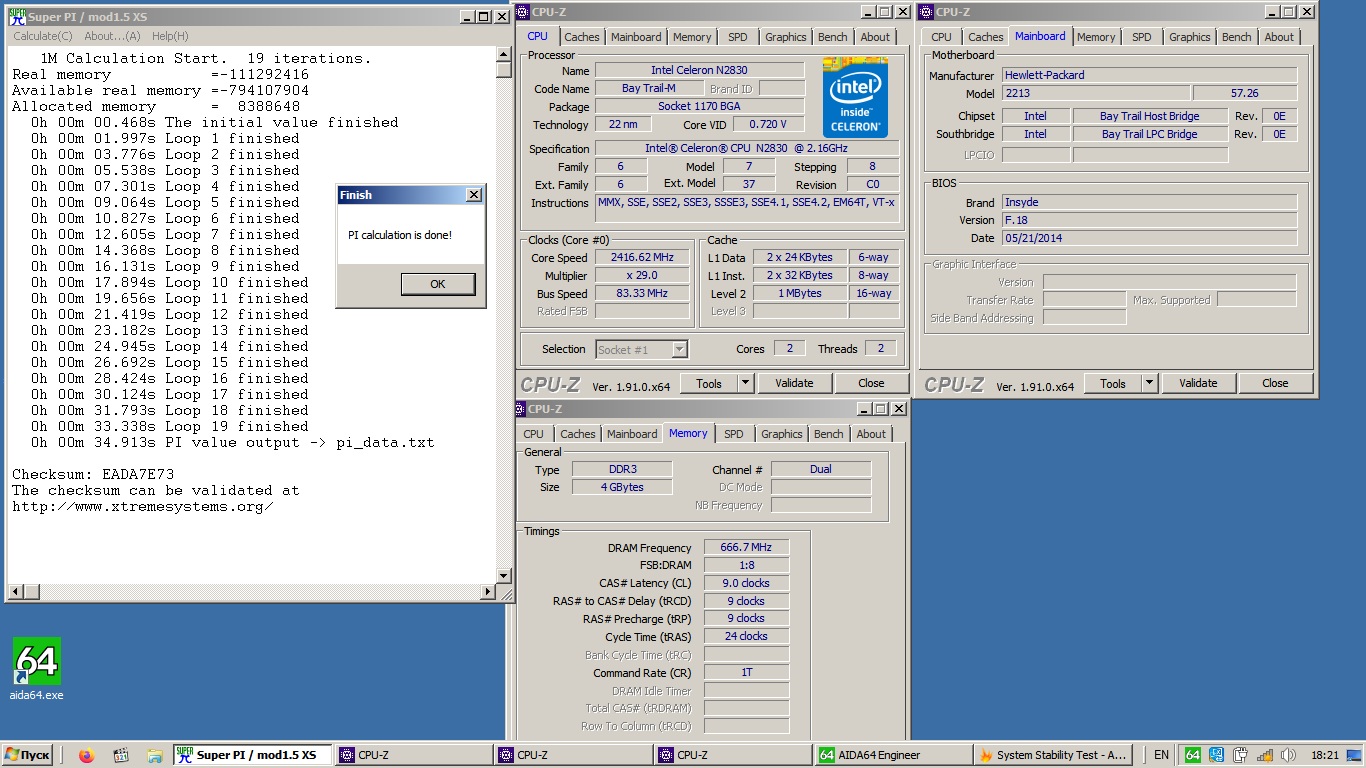Open SPD tab in the Hewlett-Packard mainboard window

pyautogui.click(x=1142, y=37)
